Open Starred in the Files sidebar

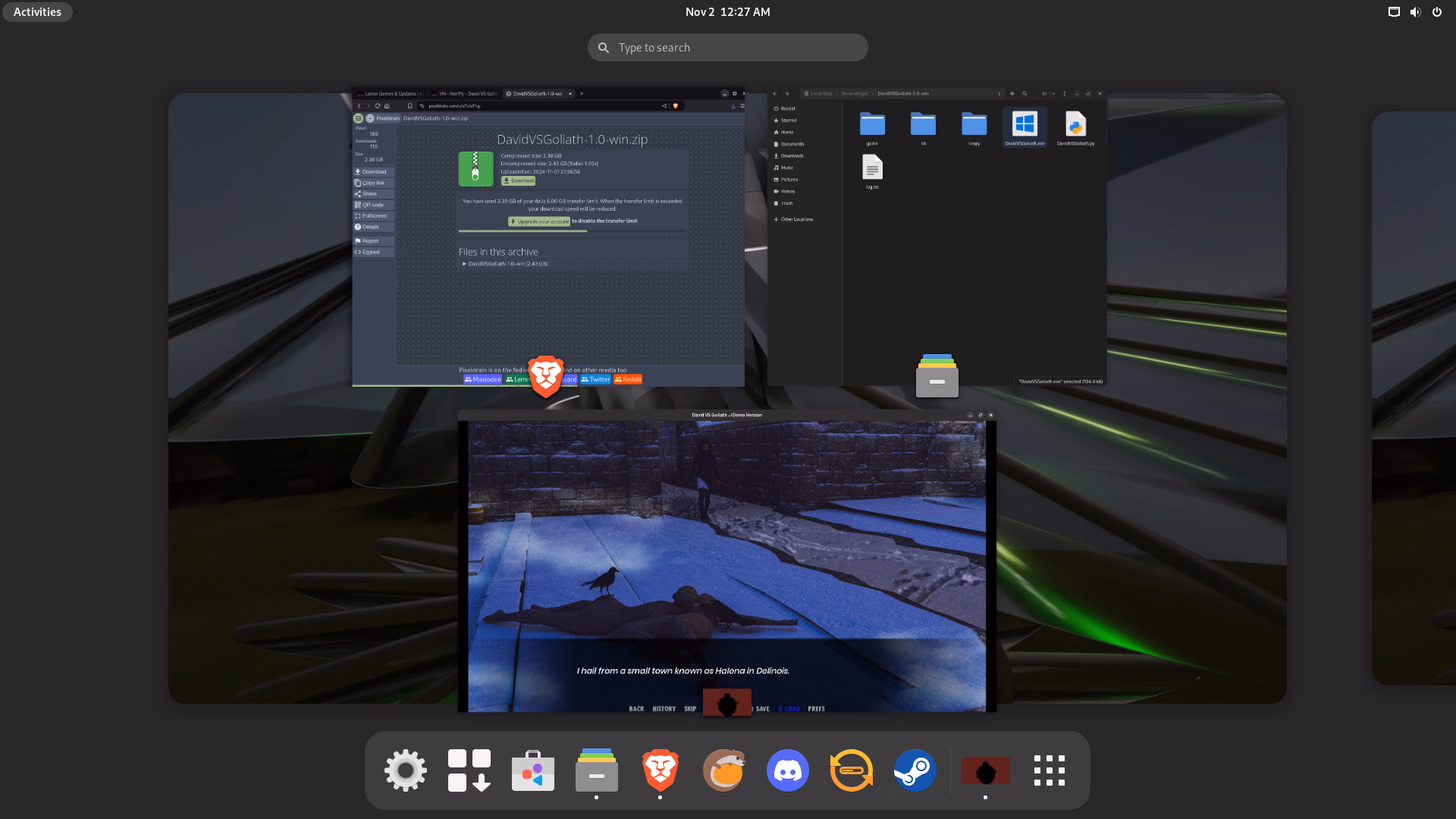(x=805, y=121)
